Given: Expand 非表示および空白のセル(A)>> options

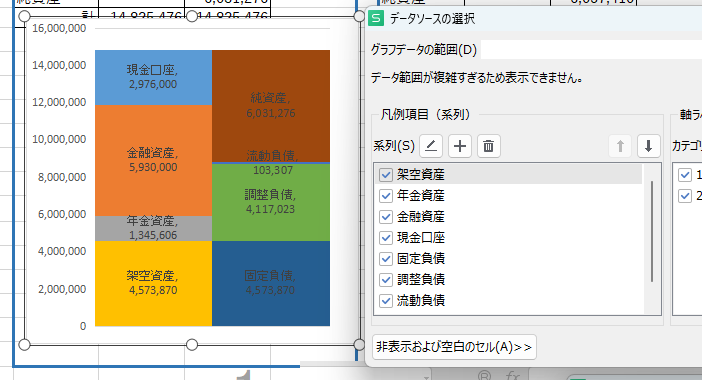Looking at the screenshot, I should [x=454, y=347].
